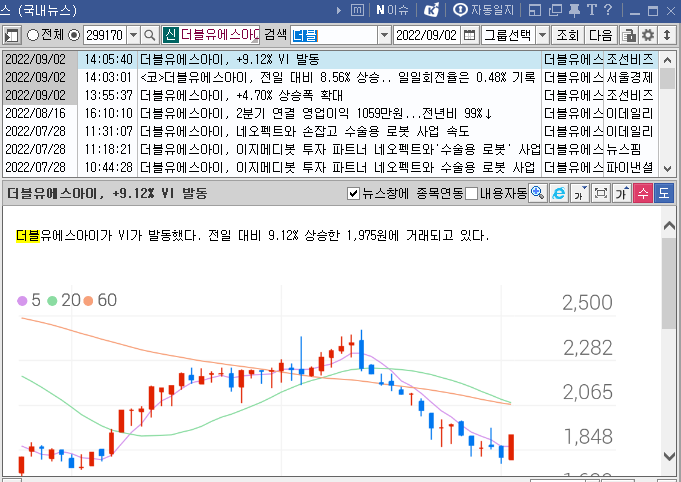Click the 조회 query button
The image size is (681, 482).
[x=568, y=35]
